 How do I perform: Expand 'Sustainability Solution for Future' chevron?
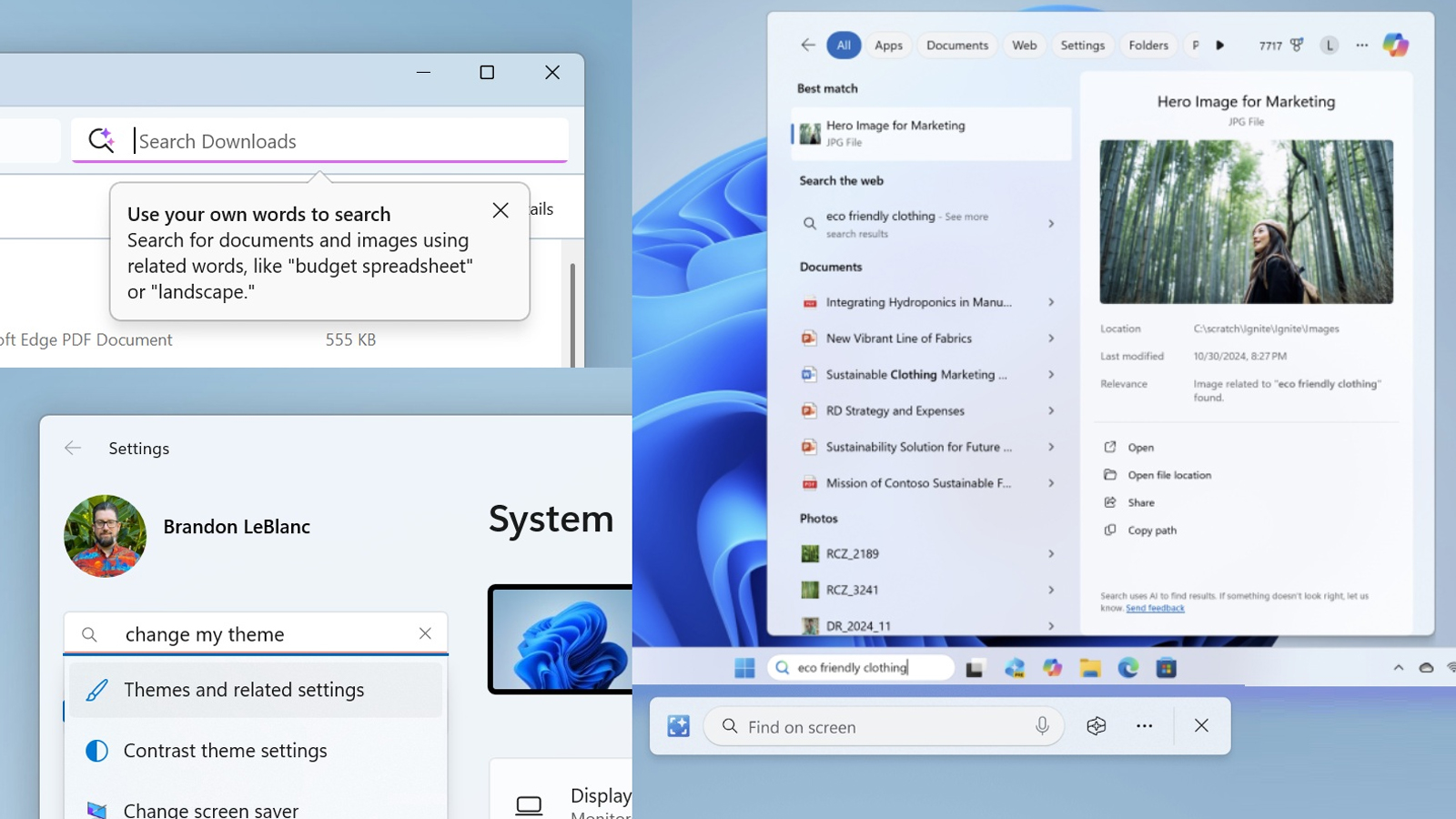1051,447
